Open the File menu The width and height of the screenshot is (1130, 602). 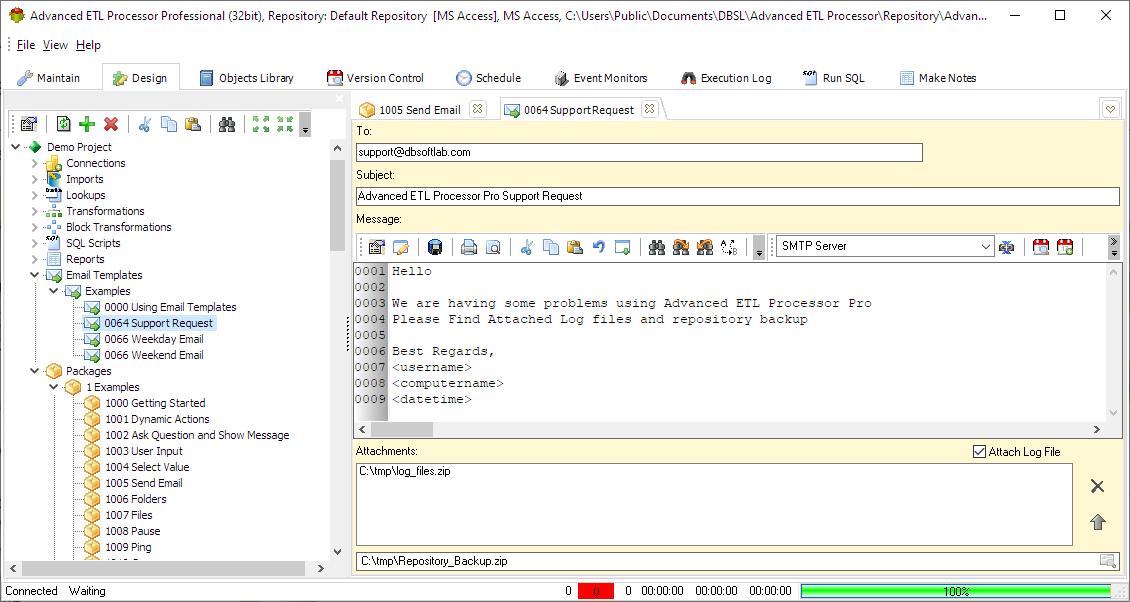[26, 45]
